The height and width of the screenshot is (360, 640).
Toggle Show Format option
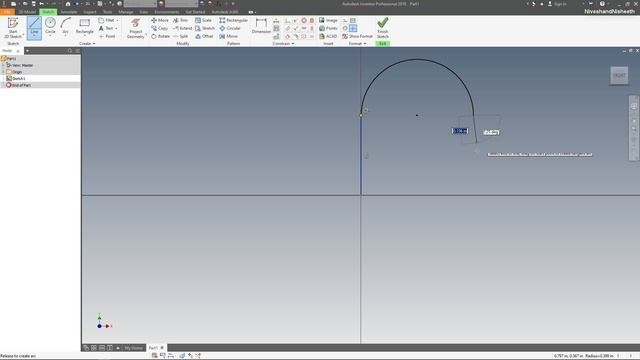[x=357, y=36]
